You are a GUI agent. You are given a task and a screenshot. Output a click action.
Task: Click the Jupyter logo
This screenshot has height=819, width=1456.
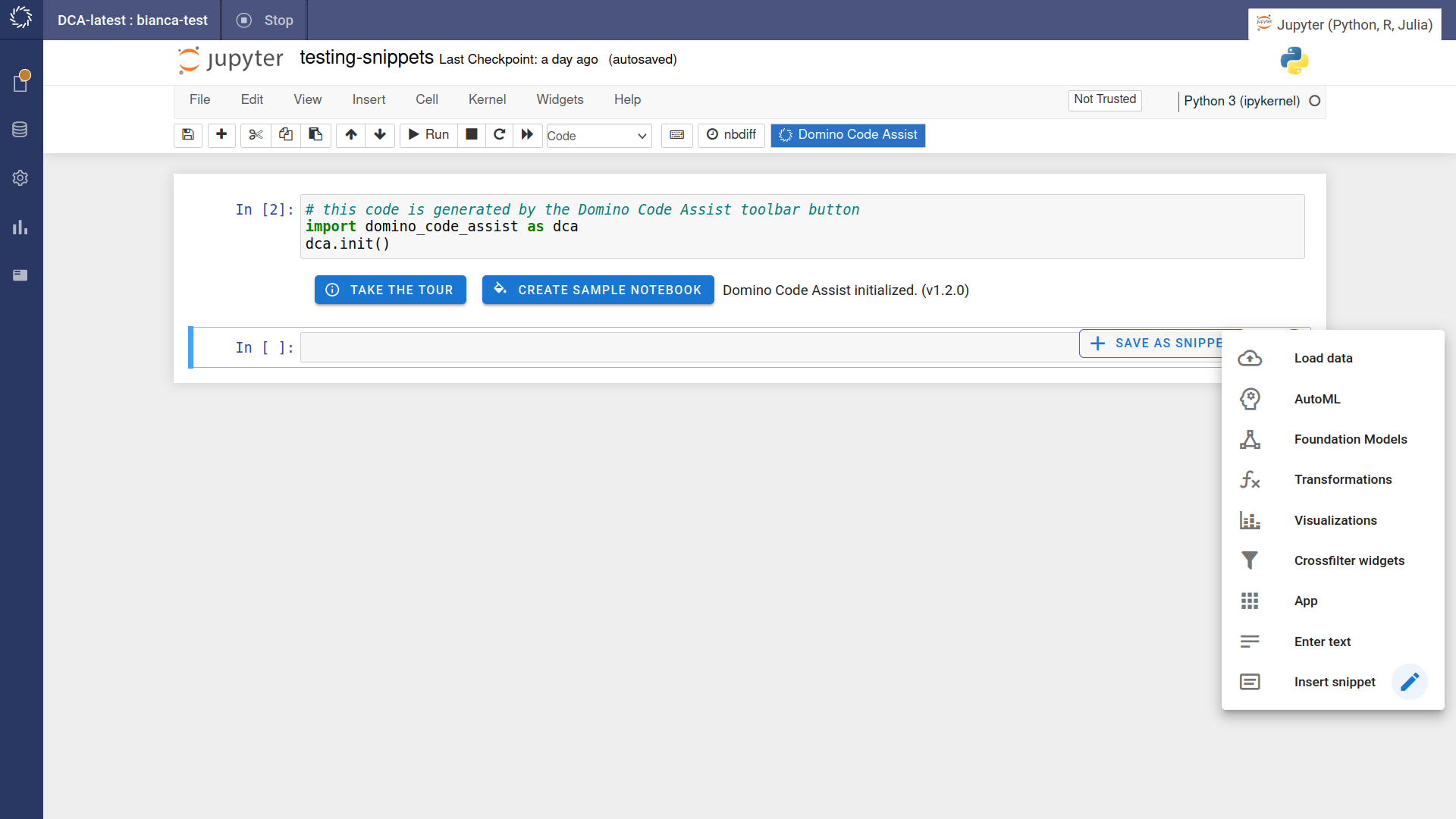tap(231, 60)
